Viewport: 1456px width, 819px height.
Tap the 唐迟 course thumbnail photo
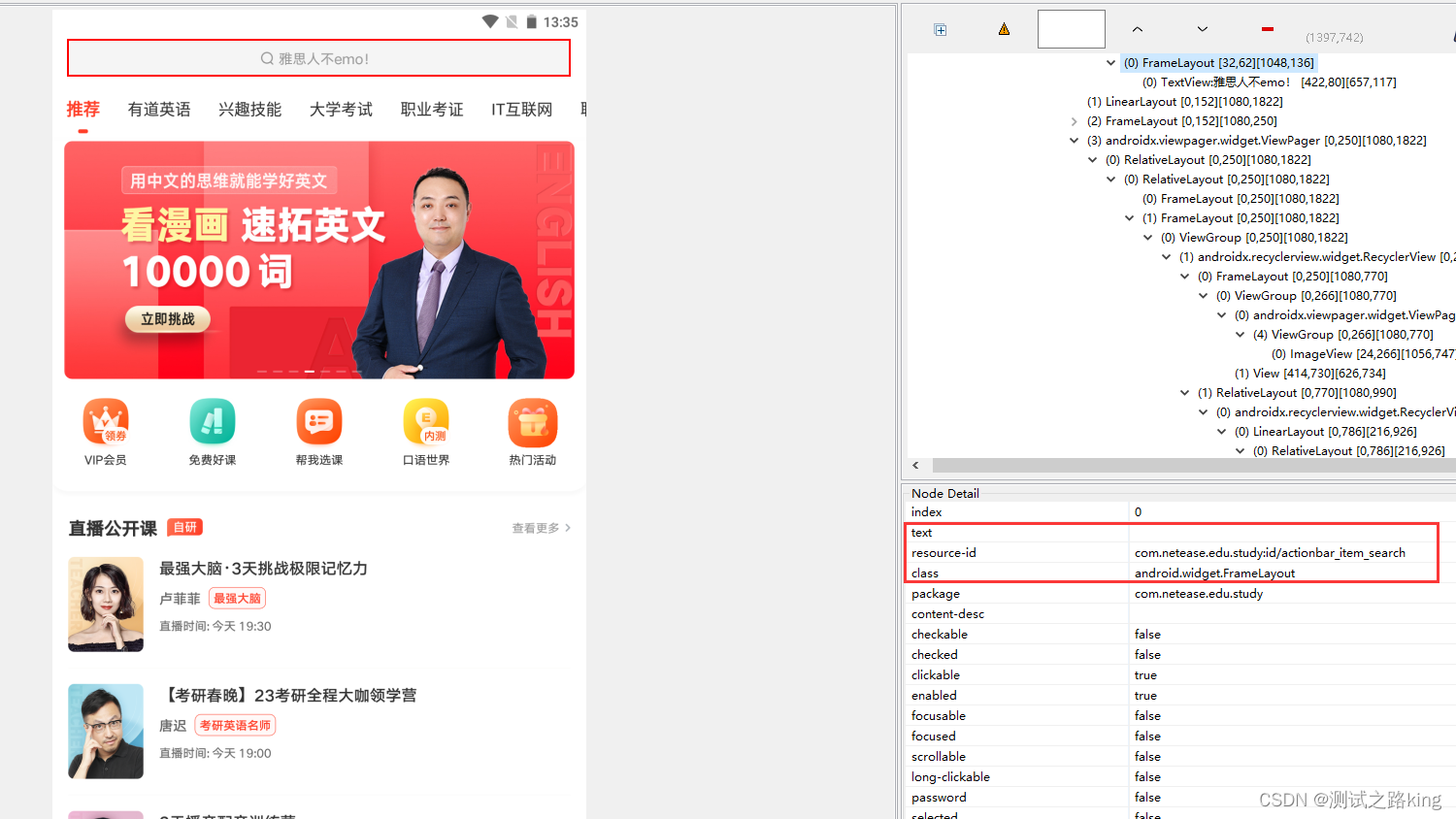[x=106, y=731]
